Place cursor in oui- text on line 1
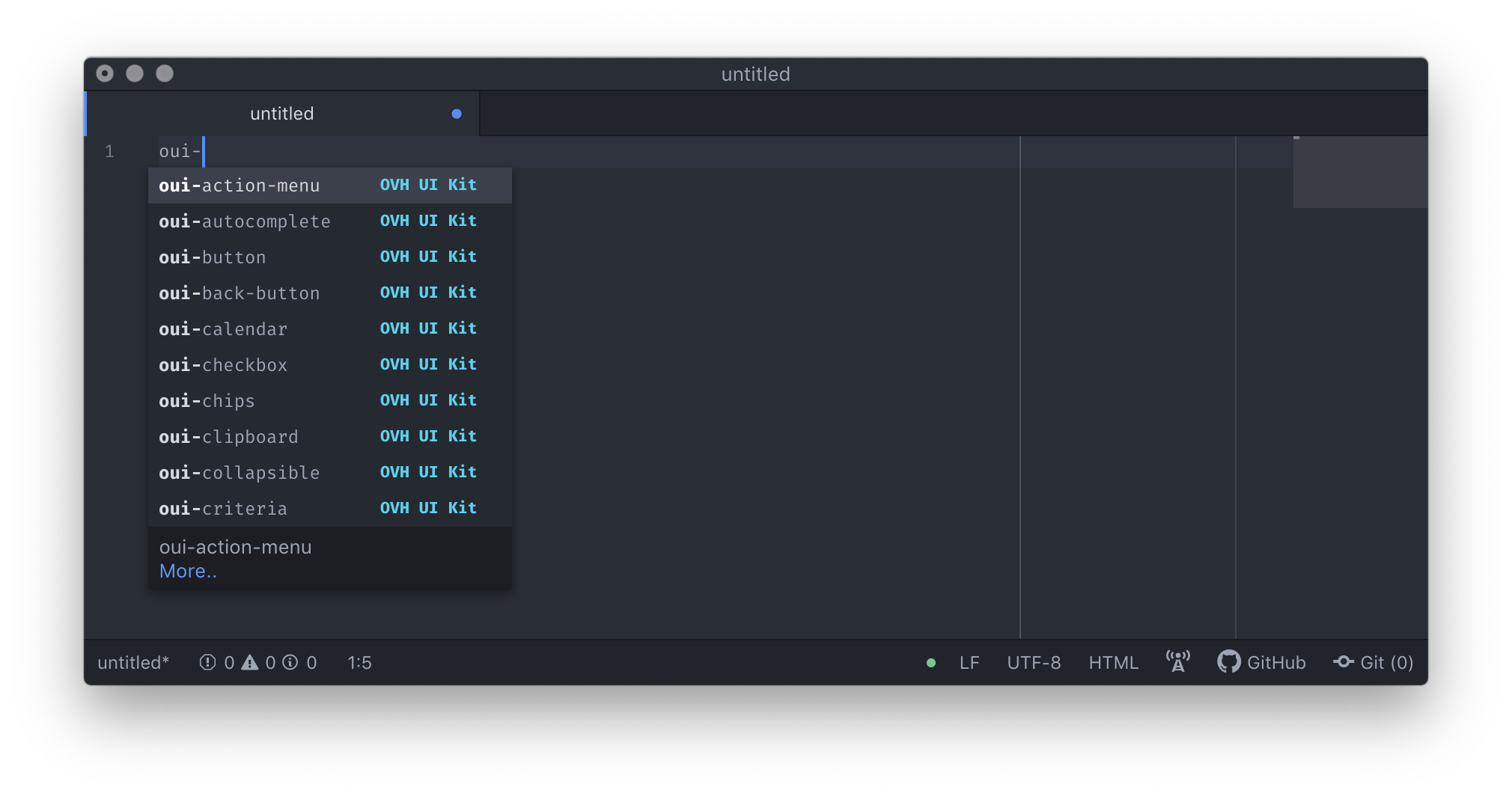 pyautogui.click(x=180, y=152)
